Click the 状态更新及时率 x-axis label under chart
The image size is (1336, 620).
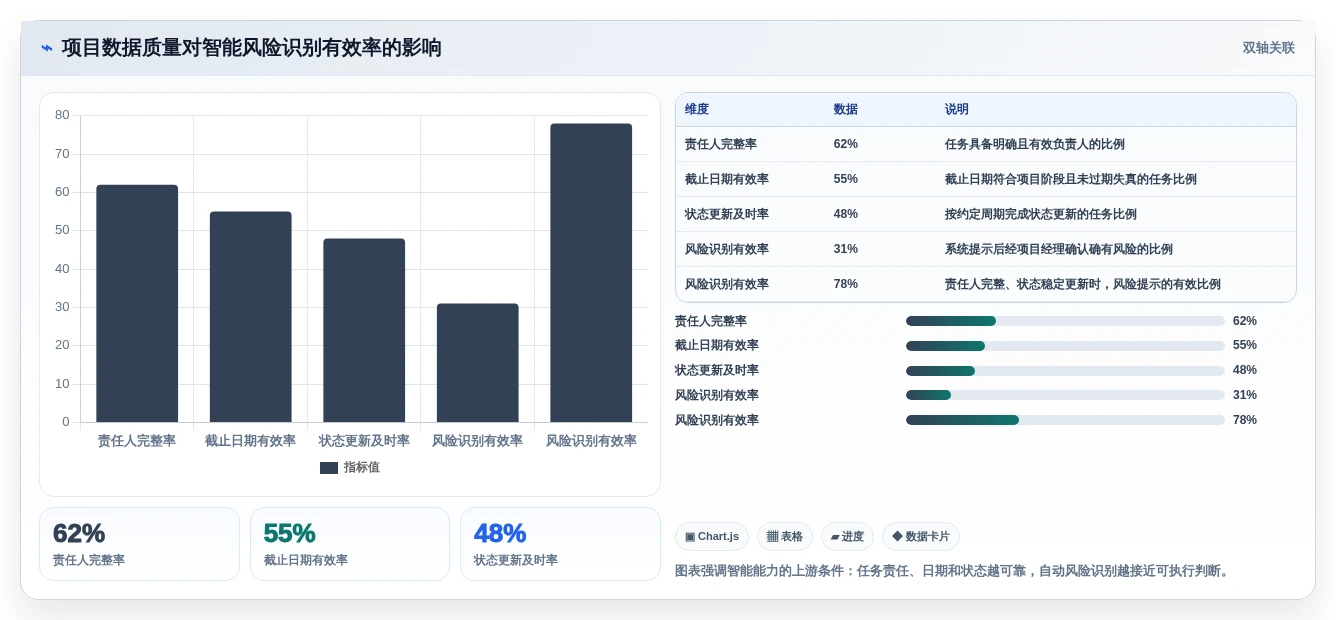364,441
